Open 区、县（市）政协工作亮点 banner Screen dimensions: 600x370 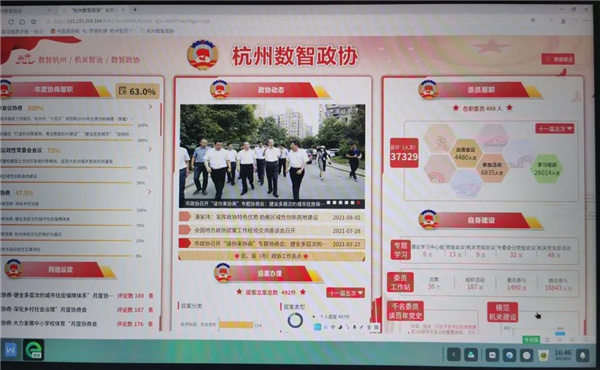coord(271,256)
